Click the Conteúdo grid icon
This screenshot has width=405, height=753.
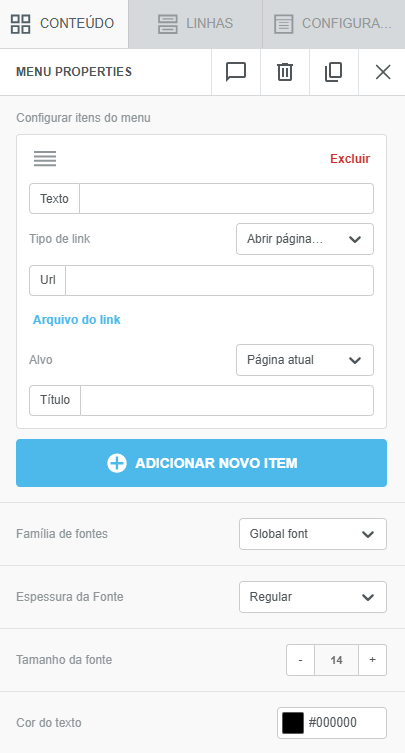(x=21, y=24)
